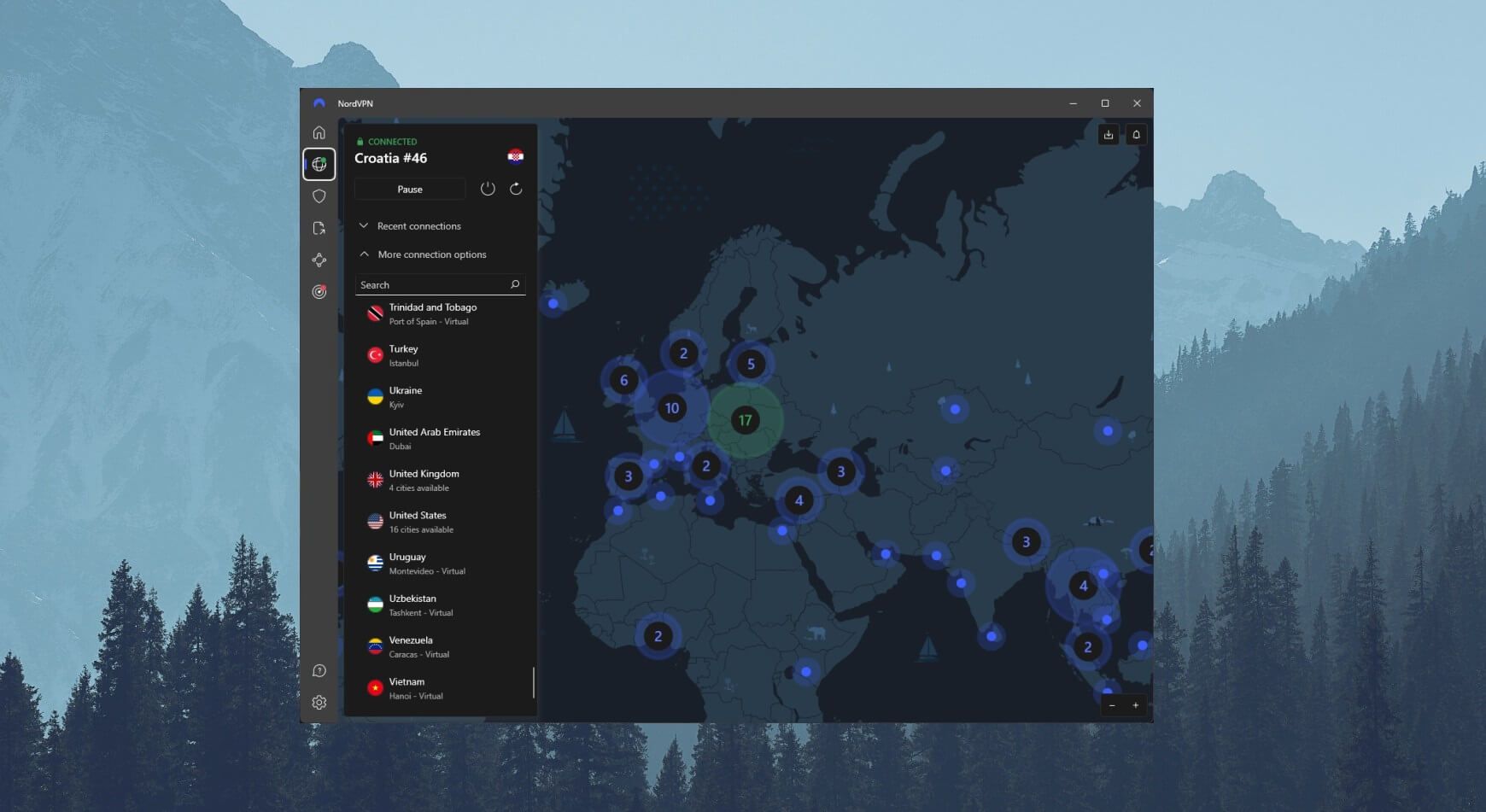1486x812 pixels.
Task: Select Turkey Istanbul server
Action: pyautogui.click(x=440, y=355)
